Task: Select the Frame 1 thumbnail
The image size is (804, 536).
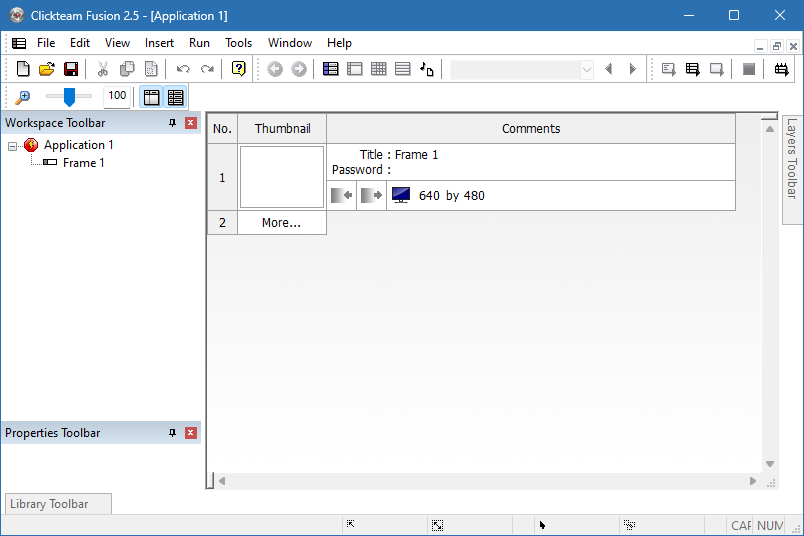Action: [282, 177]
